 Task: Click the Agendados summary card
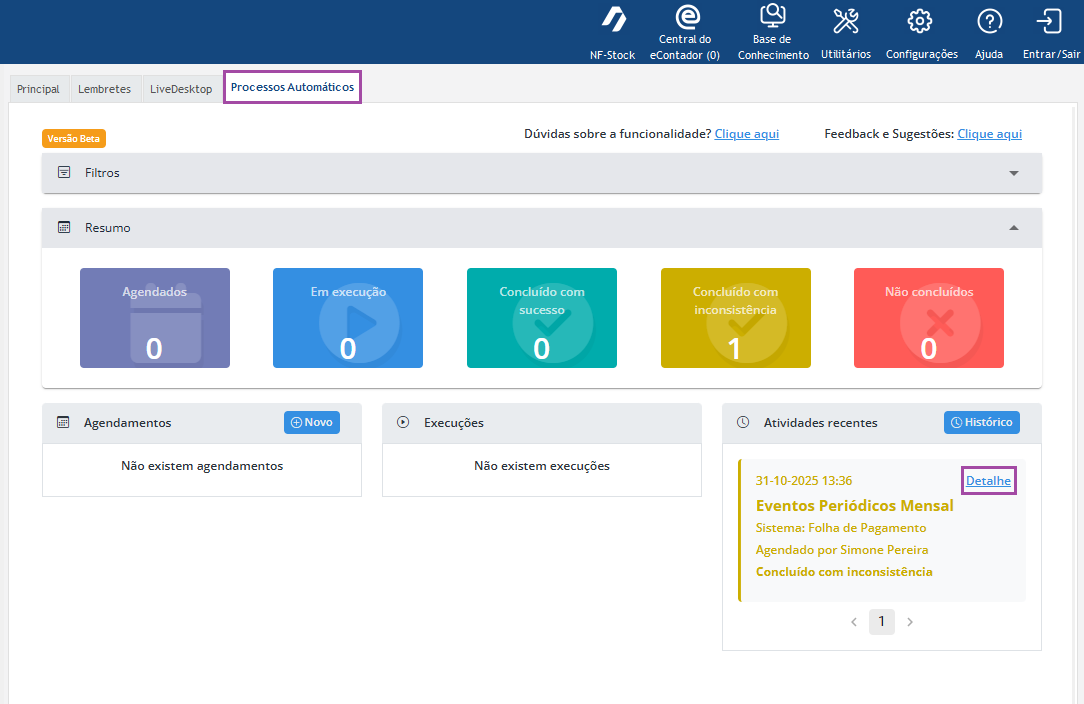[x=155, y=318]
